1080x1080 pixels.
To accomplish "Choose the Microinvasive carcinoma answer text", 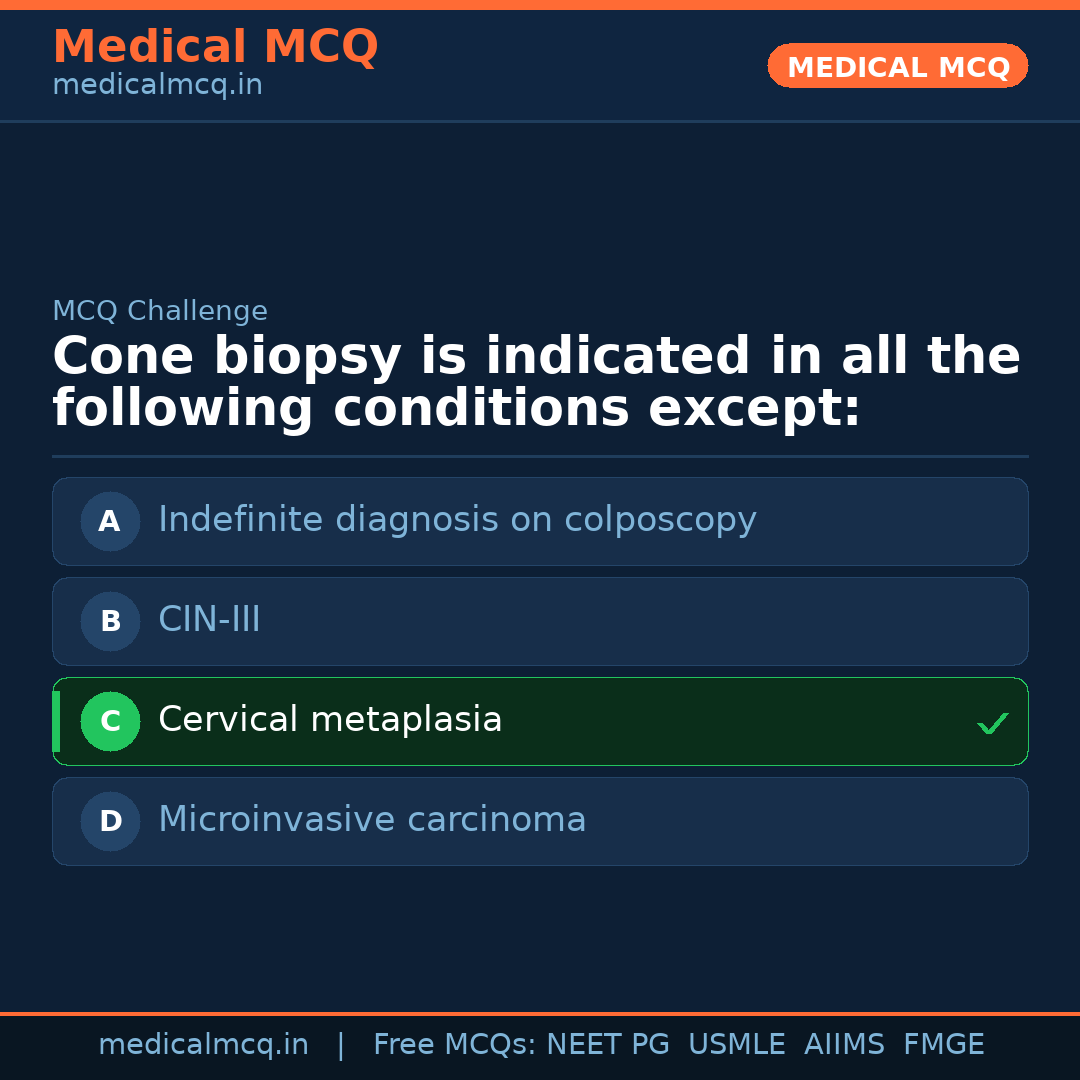I will tap(372, 820).
